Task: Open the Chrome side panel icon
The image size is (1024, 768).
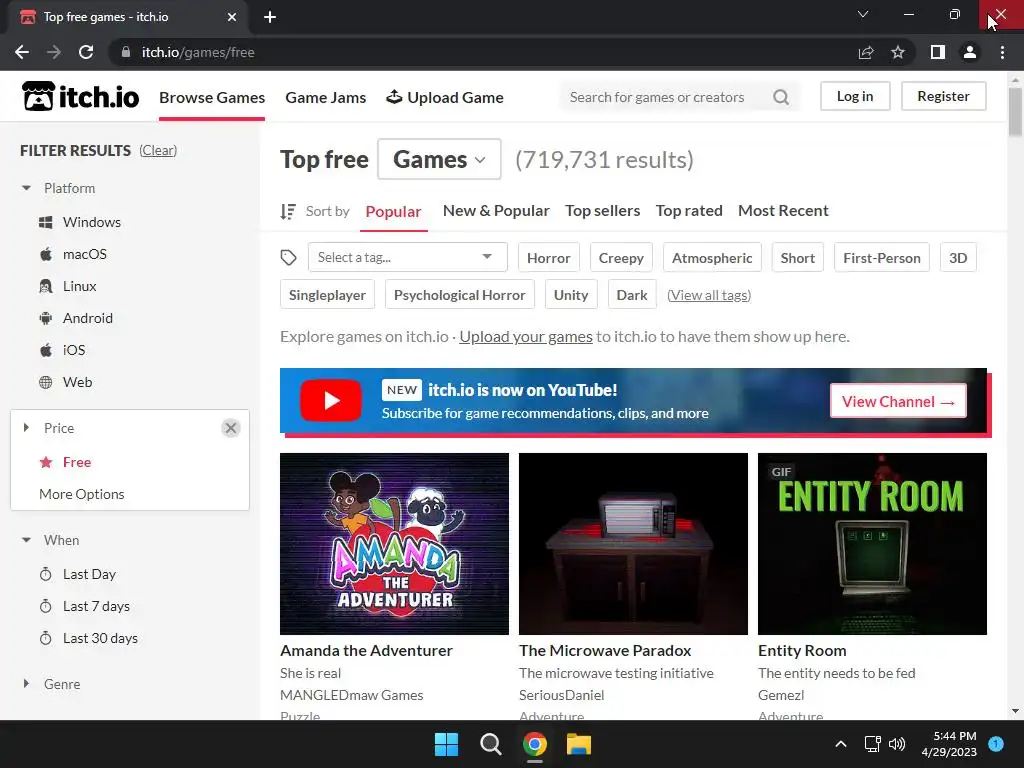Action: pyautogui.click(x=938, y=52)
